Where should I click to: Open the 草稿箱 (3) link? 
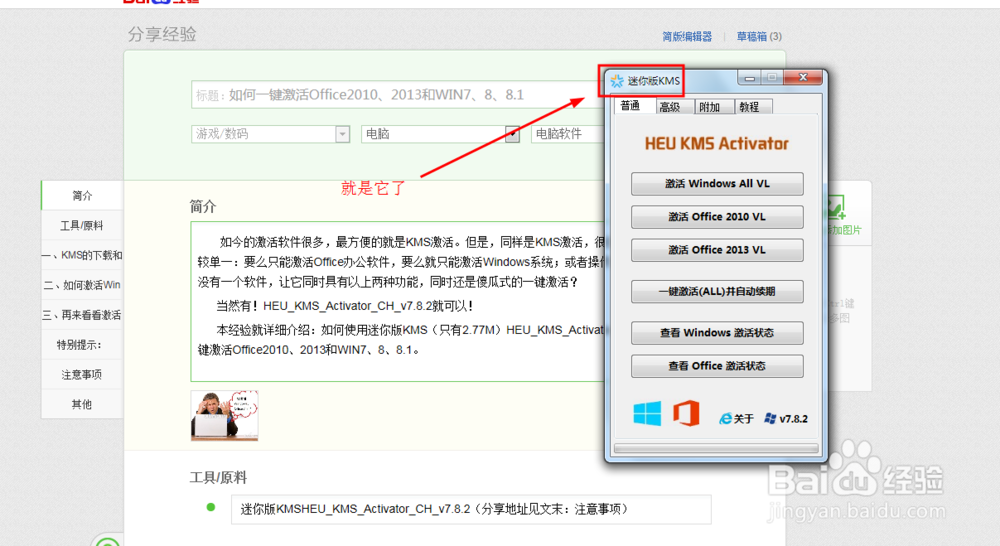pos(759,36)
